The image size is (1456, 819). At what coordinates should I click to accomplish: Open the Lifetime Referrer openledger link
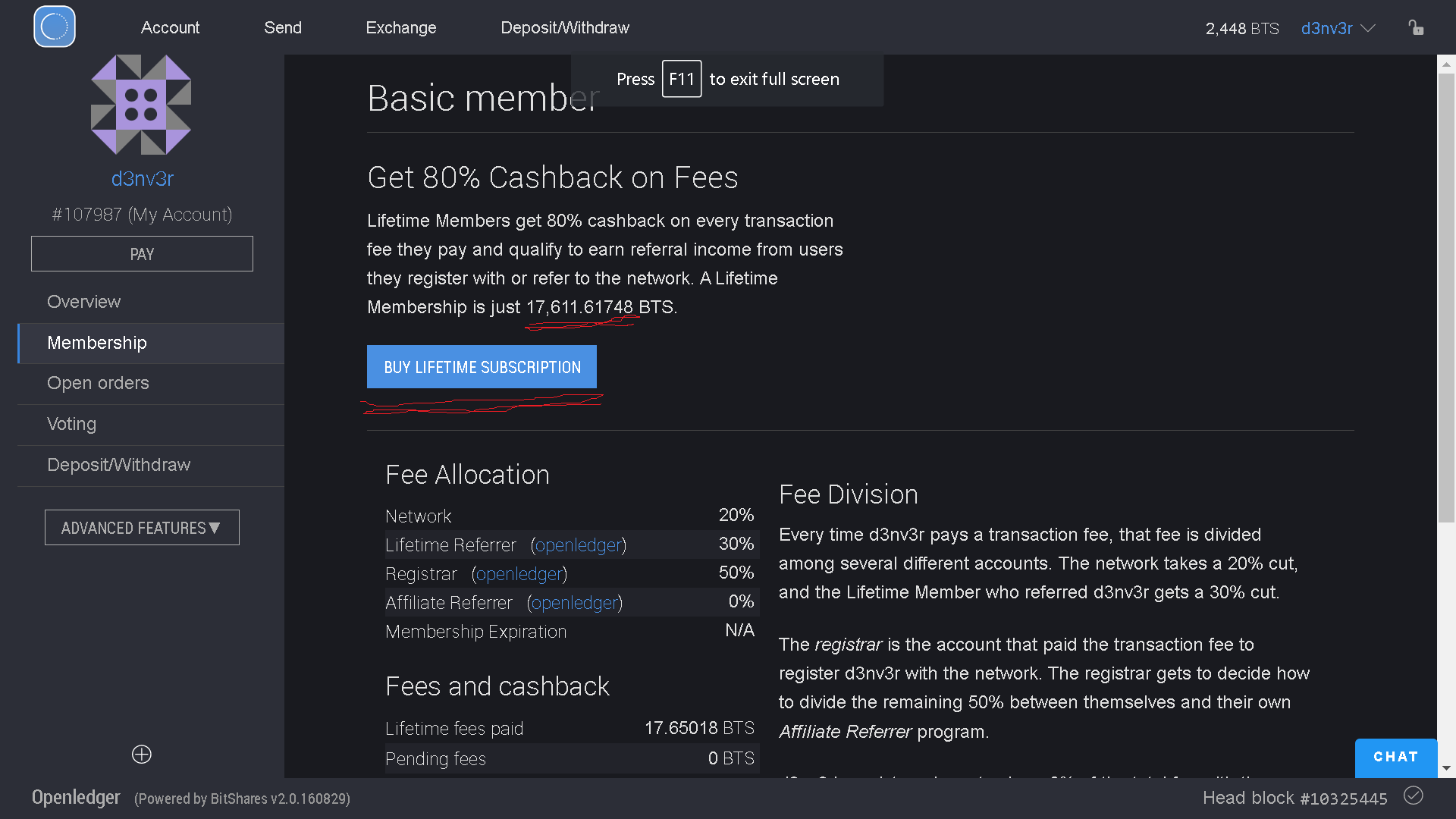click(x=579, y=545)
